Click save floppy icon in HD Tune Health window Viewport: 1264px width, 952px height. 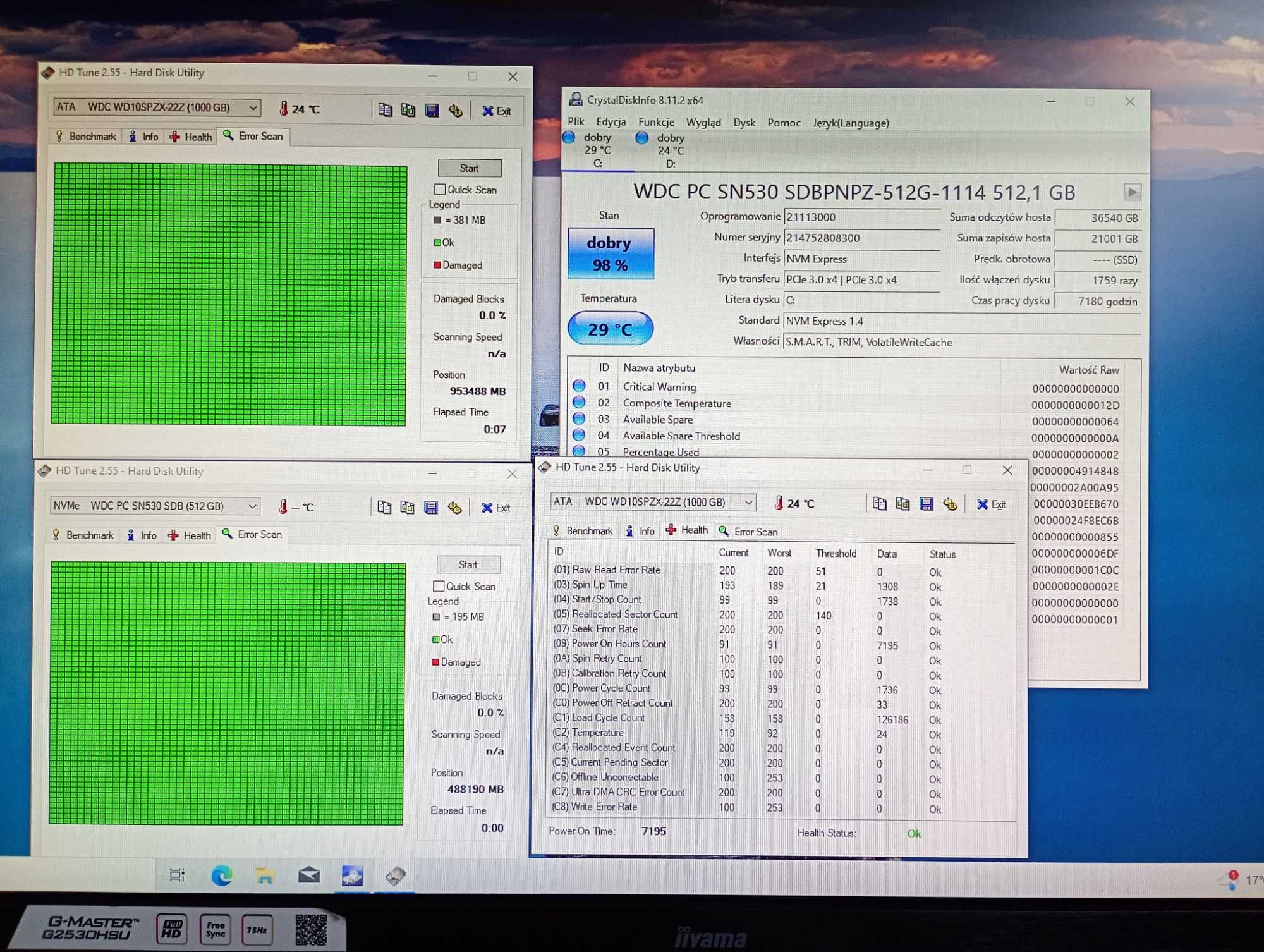click(927, 504)
